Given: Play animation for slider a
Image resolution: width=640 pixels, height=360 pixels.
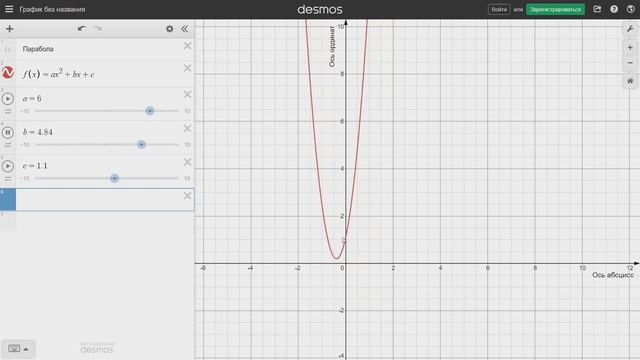Looking at the screenshot, I should pyautogui.click(x=8, y=99).
